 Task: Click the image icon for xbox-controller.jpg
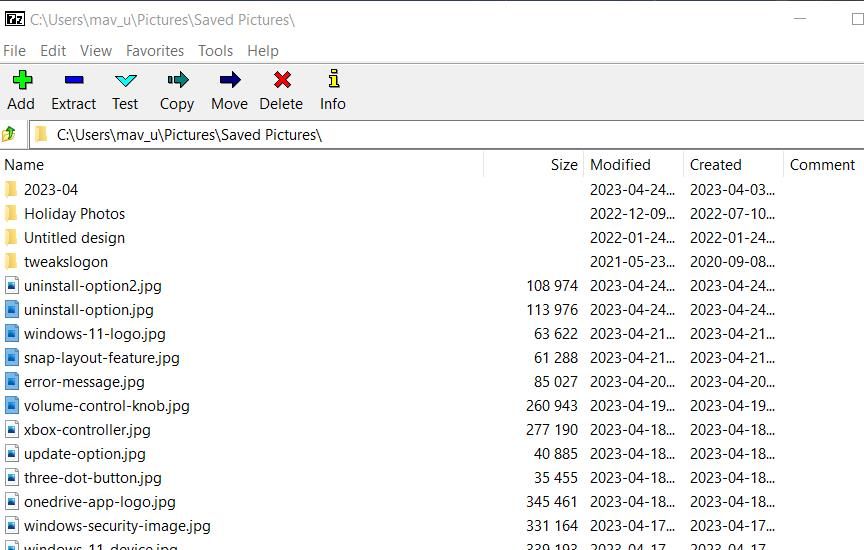tap(12, 429)
